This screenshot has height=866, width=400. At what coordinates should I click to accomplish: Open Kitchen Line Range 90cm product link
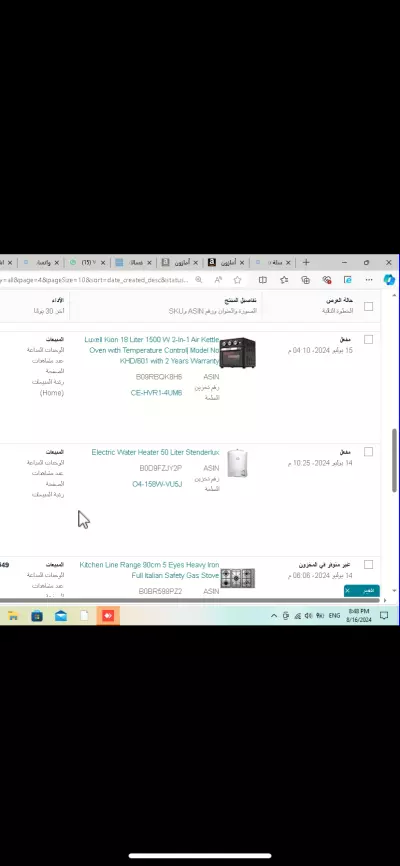149,570
